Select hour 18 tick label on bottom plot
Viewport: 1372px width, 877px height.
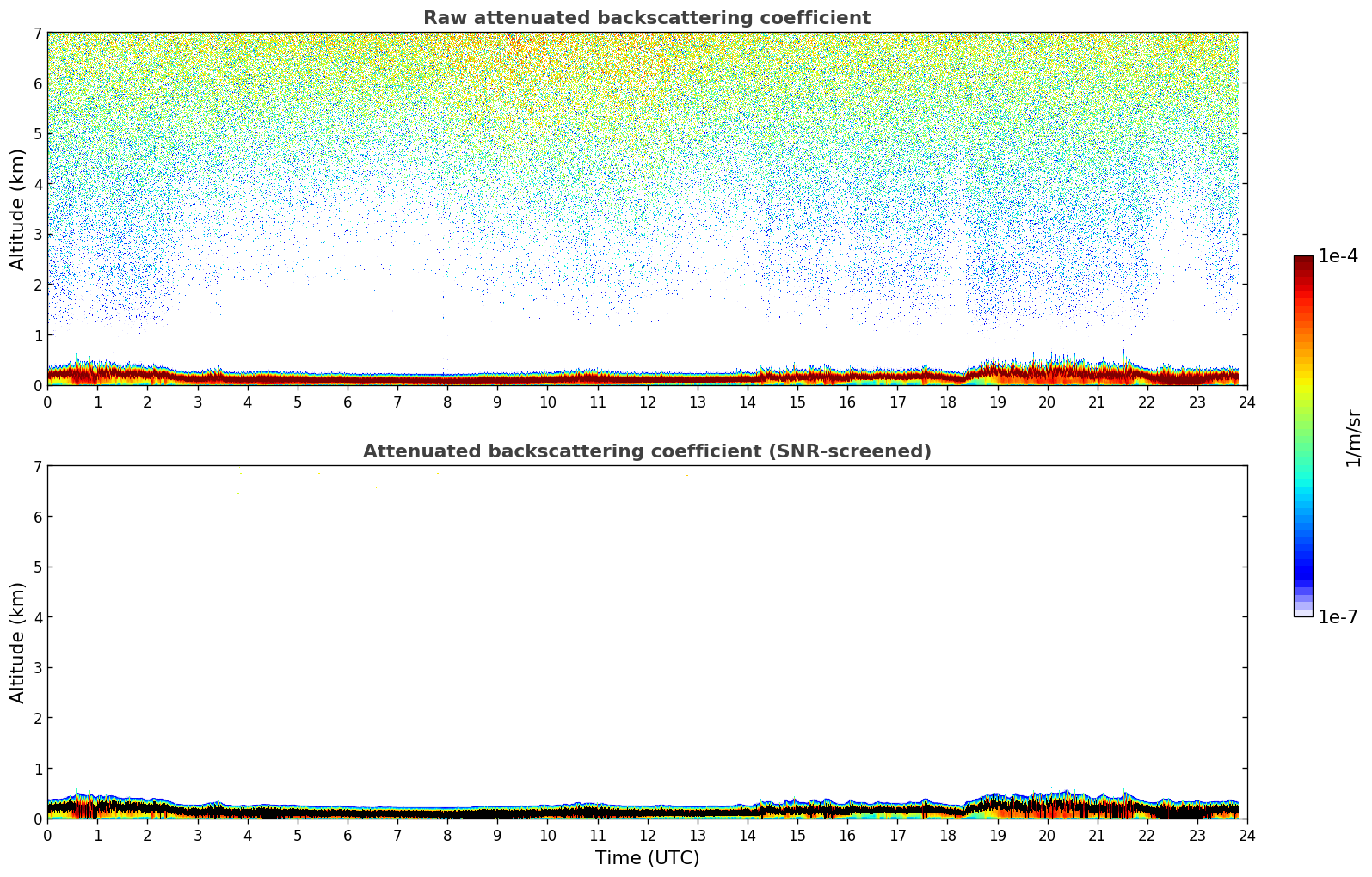click(947, 836)
